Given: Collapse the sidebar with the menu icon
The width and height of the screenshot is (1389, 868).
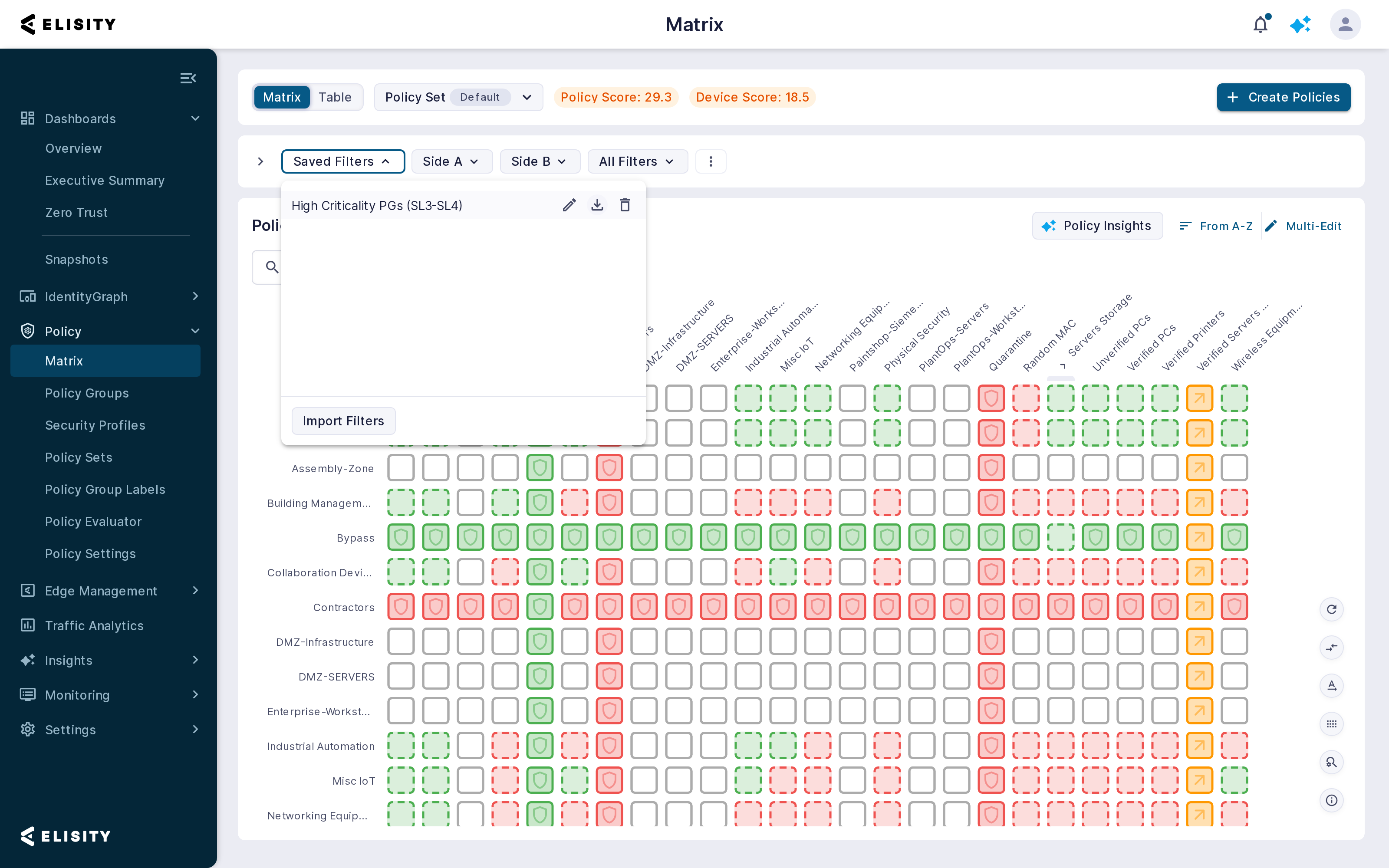Looking at the screenshot, I should [x=188, y=78].
